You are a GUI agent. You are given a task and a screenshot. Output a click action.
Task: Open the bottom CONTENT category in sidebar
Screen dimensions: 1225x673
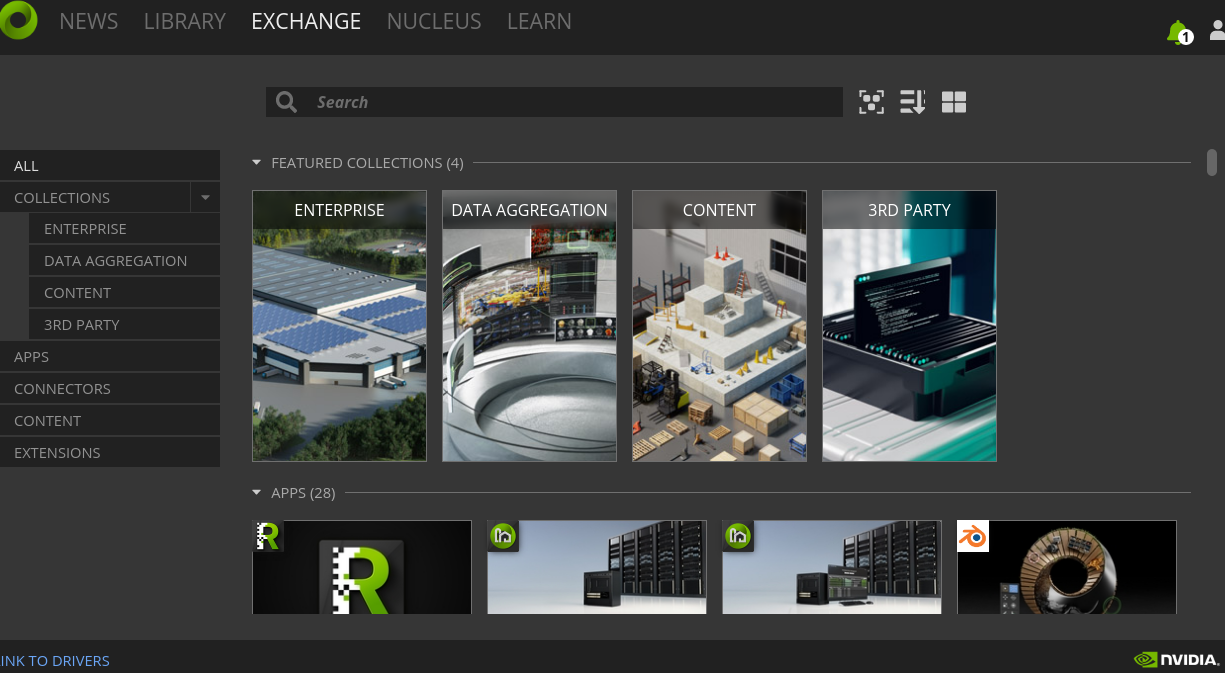[x=110, y=421]
